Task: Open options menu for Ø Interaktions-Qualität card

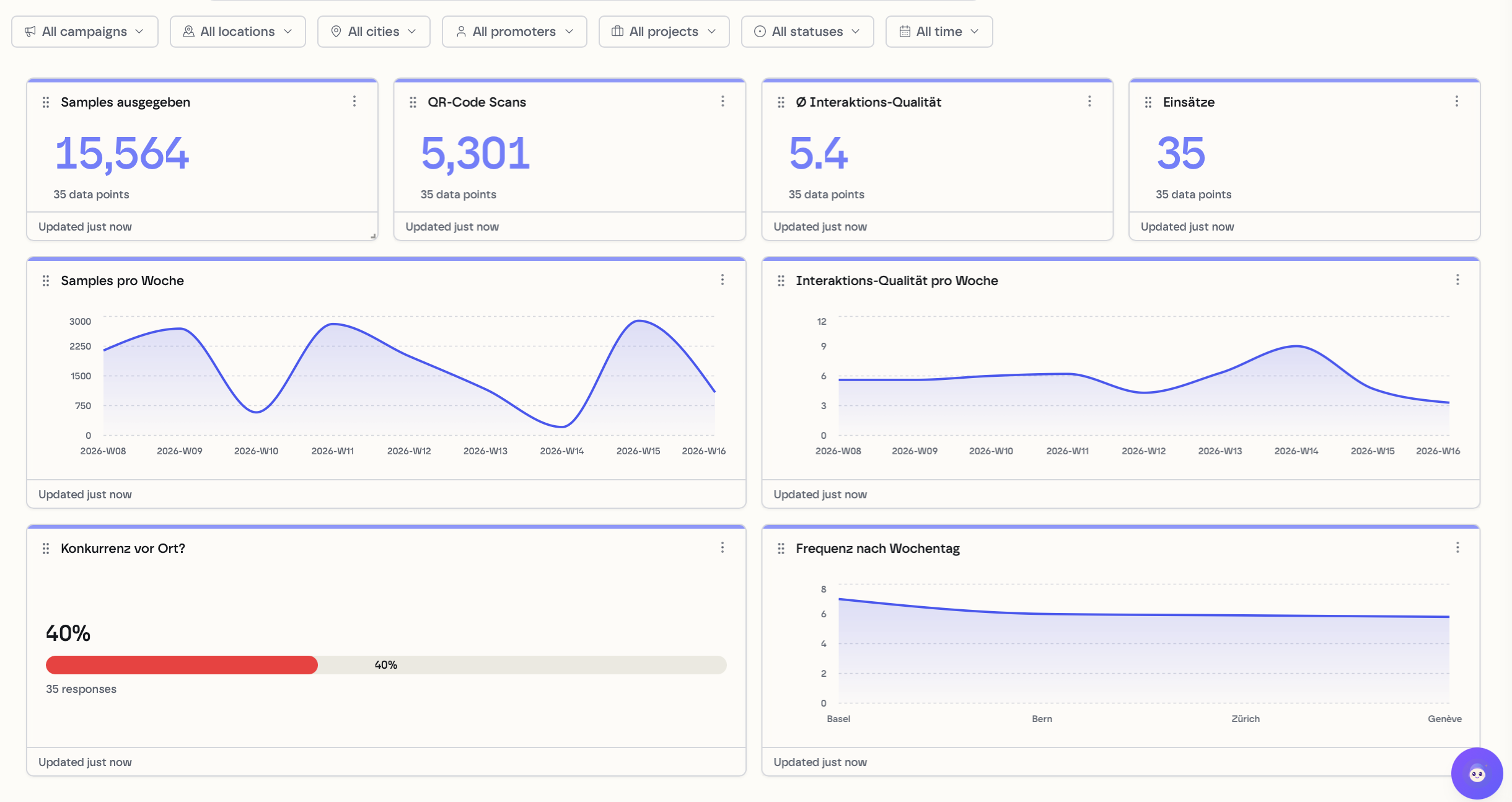Action: click(x=1089, y=101)
